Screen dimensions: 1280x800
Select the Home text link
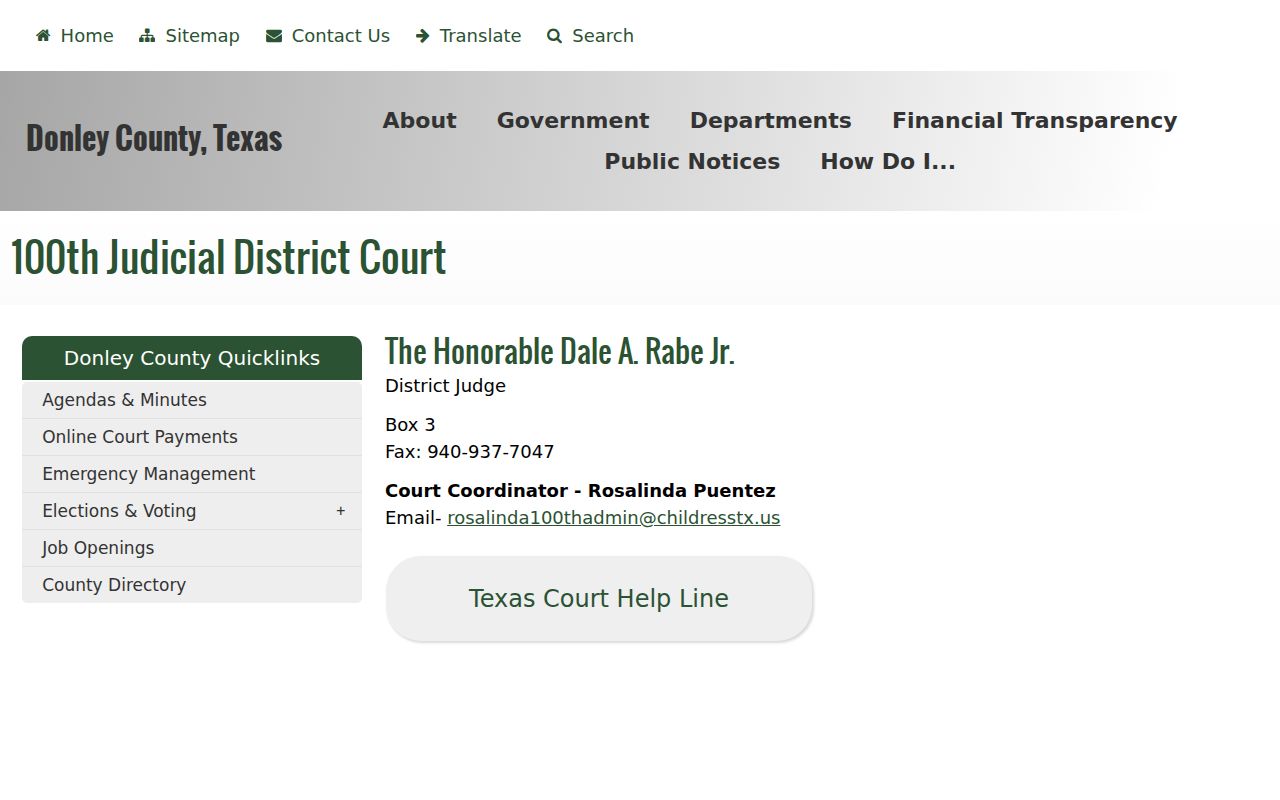87,36
